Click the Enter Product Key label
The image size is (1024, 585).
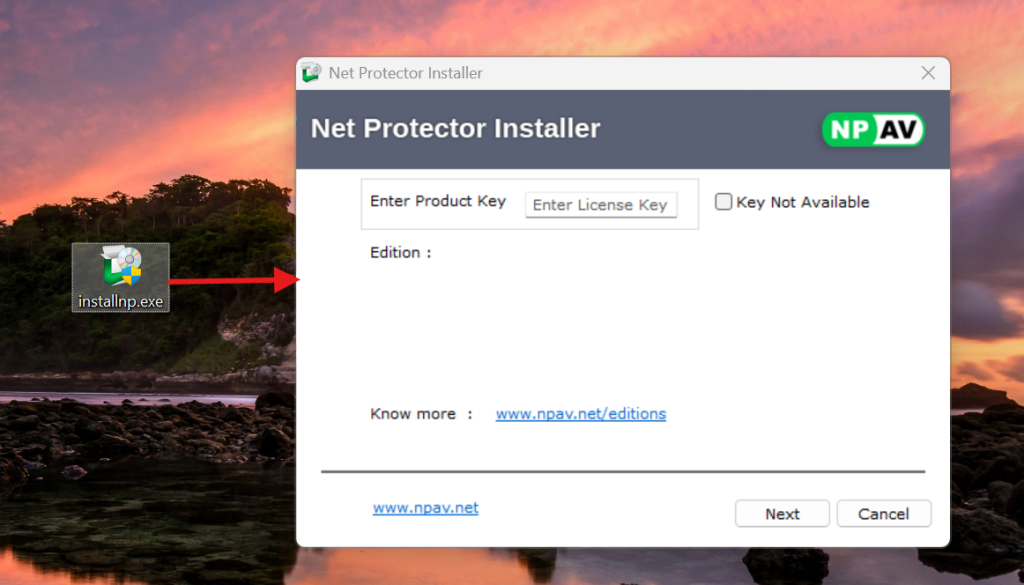[x=438, y=201]
